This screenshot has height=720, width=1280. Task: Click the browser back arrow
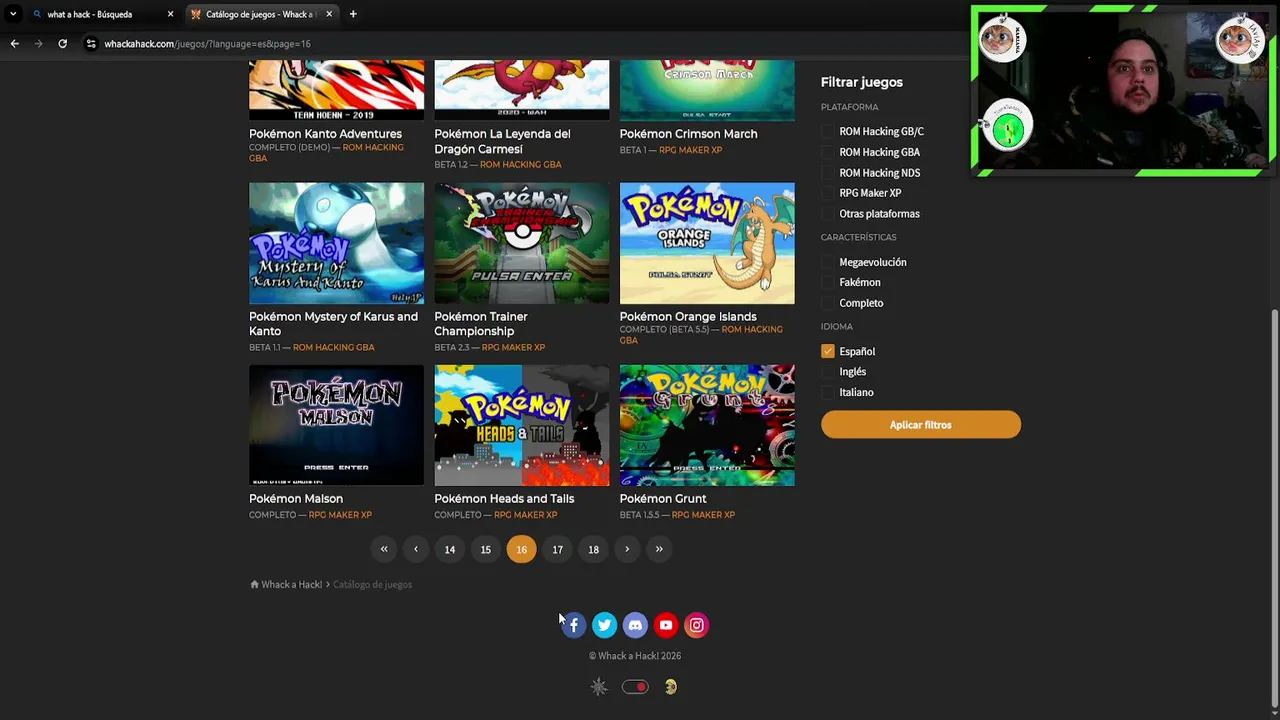[14, 44]
